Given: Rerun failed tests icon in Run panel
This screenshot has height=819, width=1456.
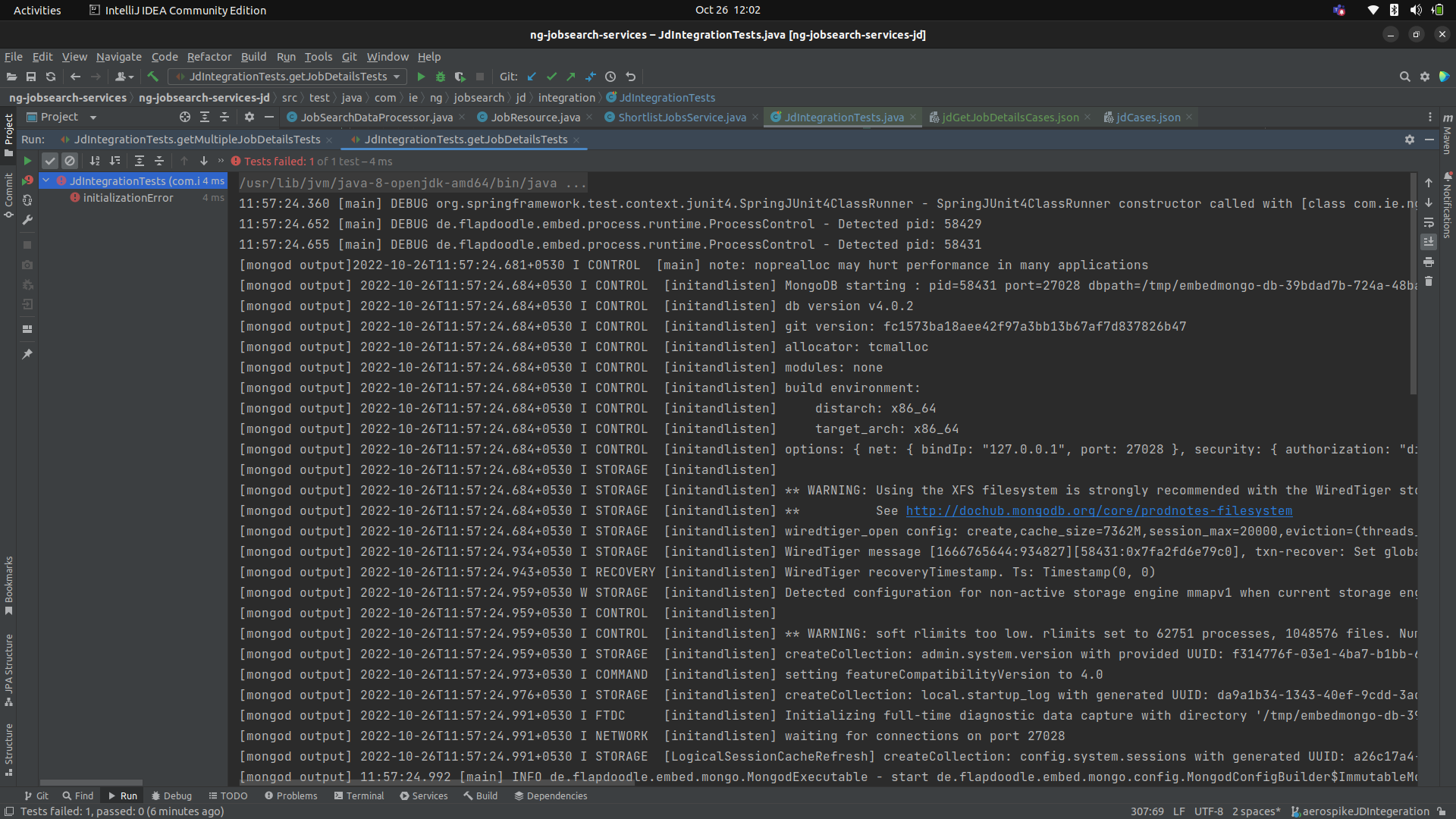Looking at the screenshot, I should 27,180.
